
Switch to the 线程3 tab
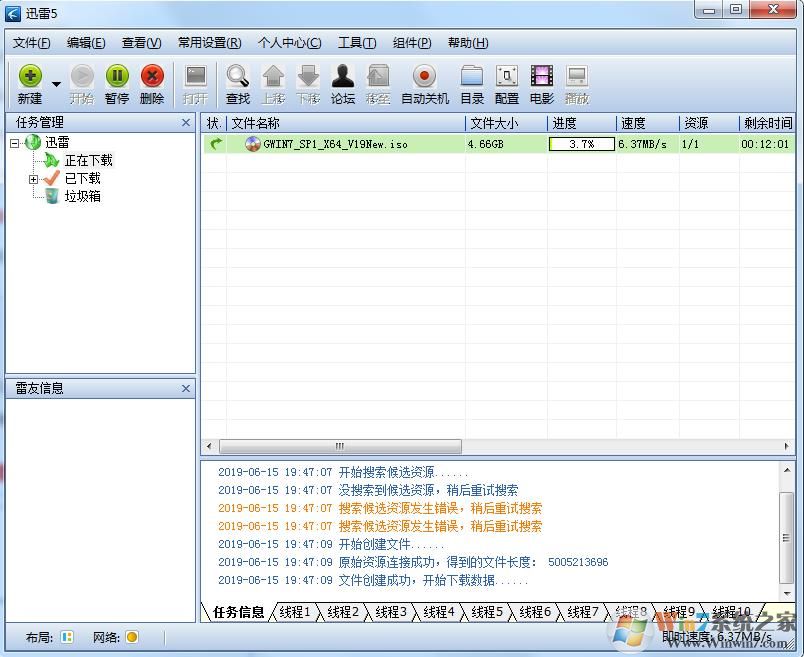coord(391,612)
